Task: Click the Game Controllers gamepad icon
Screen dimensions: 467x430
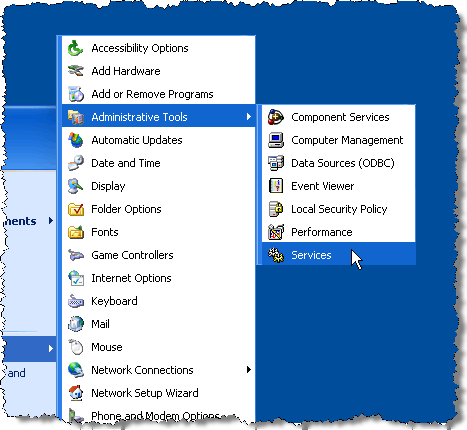Action: coord(76,255)
